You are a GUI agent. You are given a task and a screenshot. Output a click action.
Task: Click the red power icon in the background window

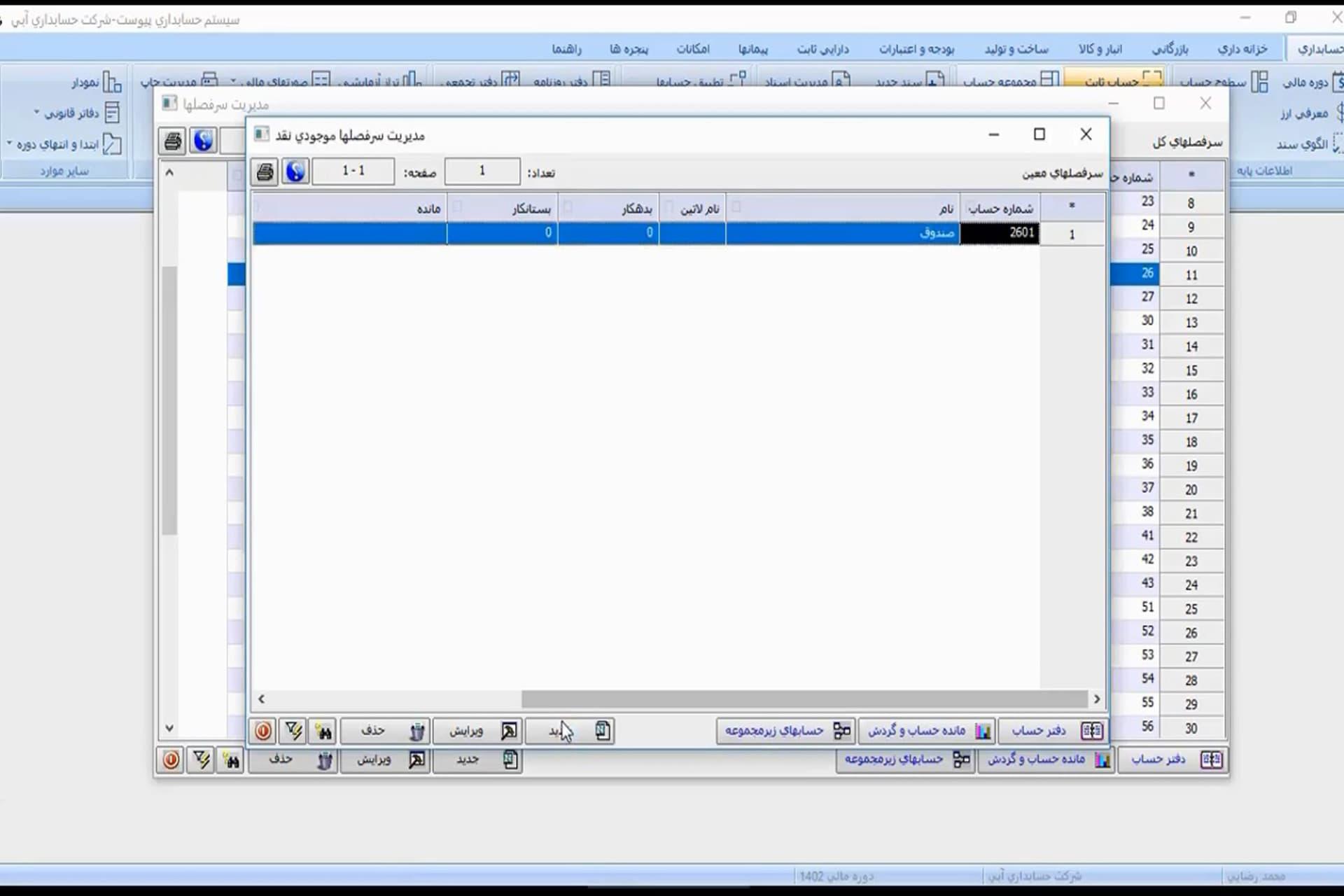tap(171, 759)
